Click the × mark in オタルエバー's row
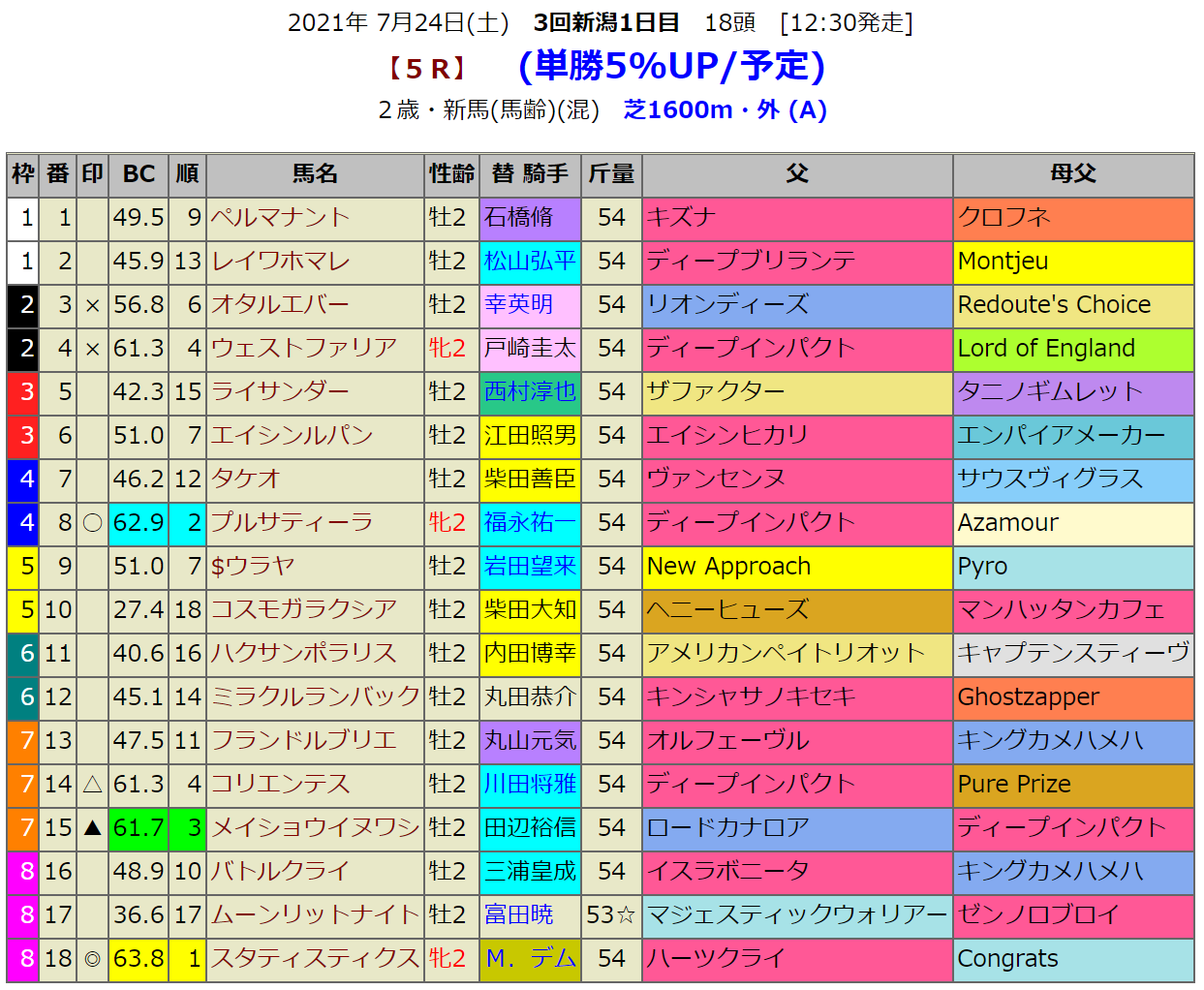This screenshot has height=990, width=1204. [x=92, y=305]
